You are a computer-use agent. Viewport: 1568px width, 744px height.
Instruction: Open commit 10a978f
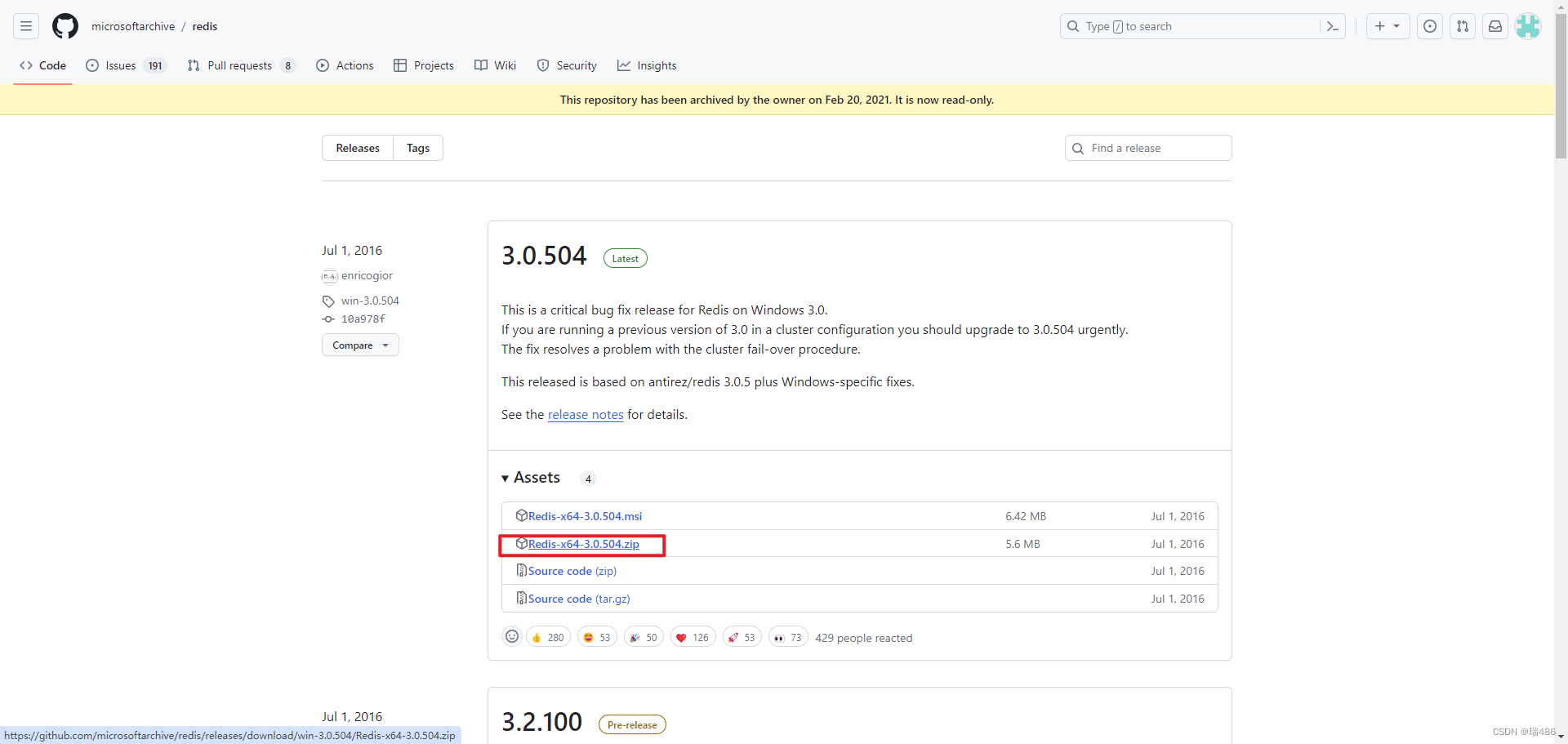coord(363,319)
